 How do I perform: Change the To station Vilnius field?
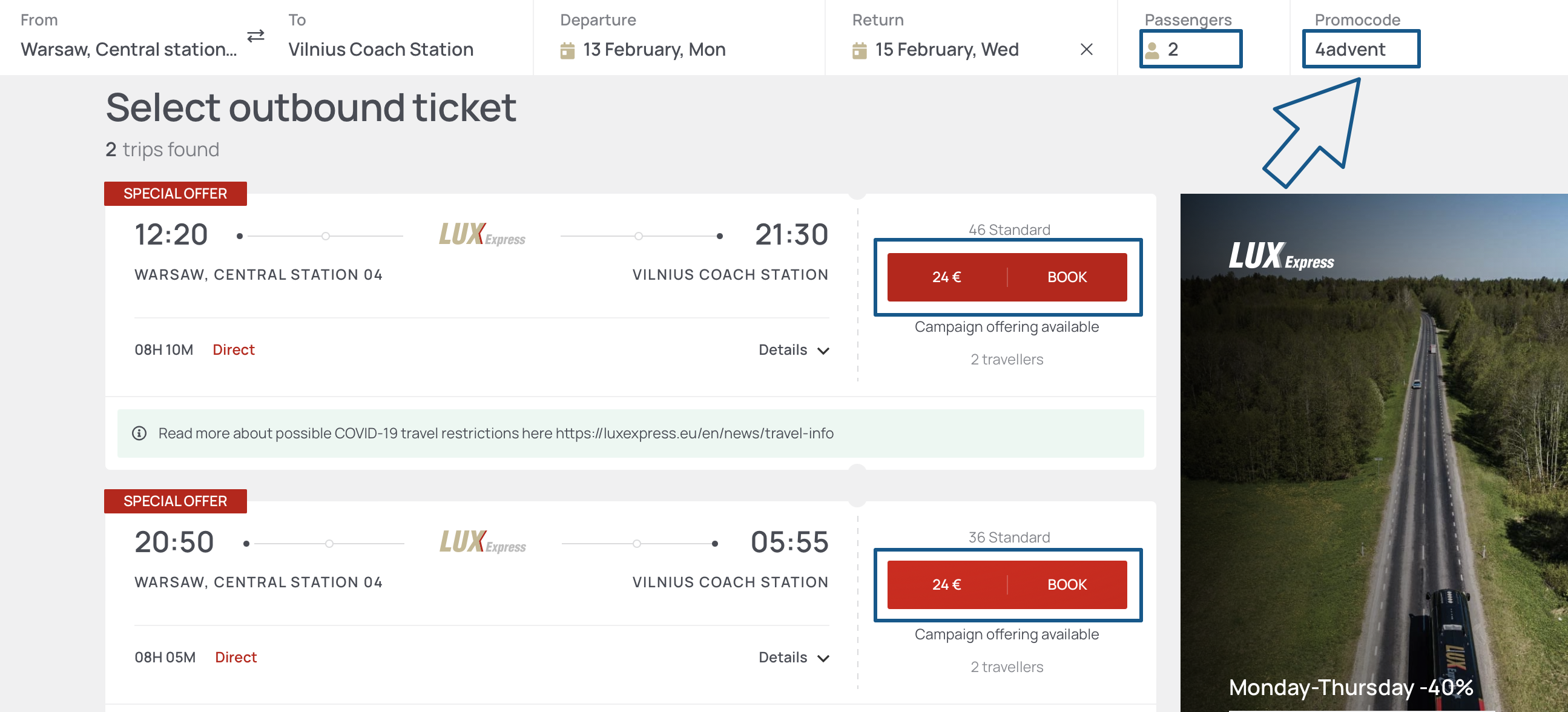380,49
